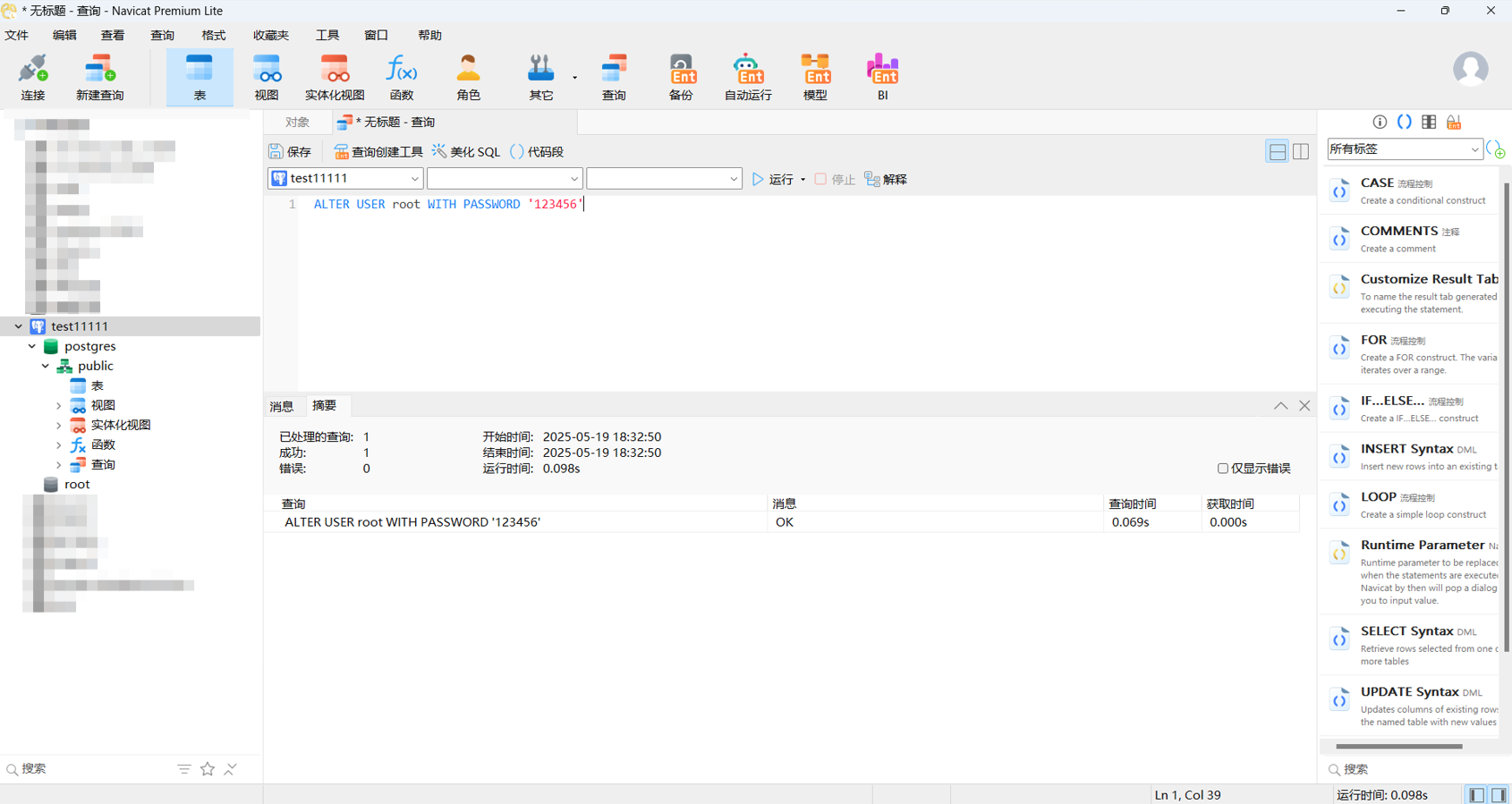Open 新建查询 from the main toolbar
Screen dimensions: 1512x804
(99, 77)
